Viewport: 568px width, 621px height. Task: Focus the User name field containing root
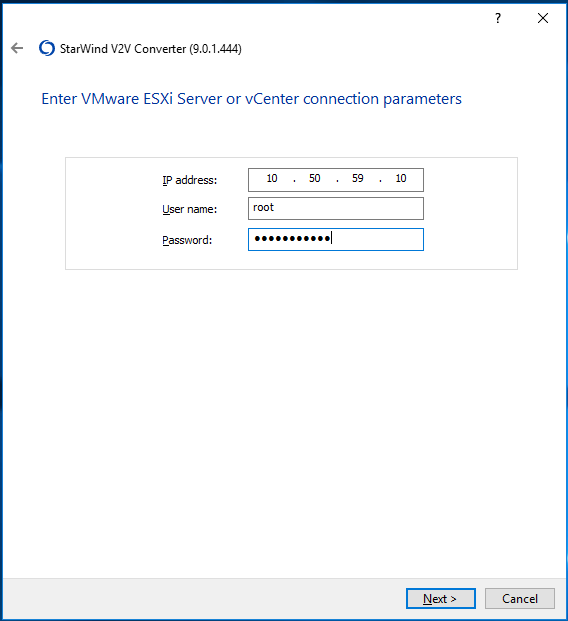(x=336, y=208)
